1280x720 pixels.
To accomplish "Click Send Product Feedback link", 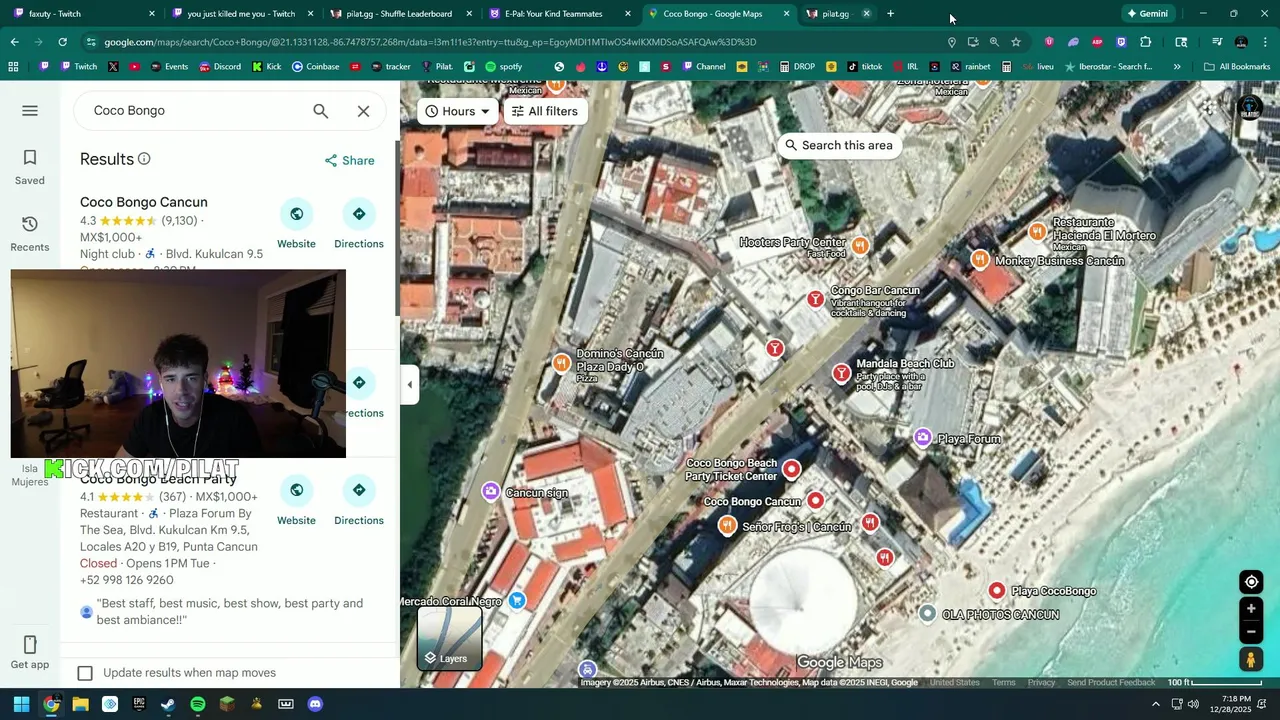I will 1111,683.
